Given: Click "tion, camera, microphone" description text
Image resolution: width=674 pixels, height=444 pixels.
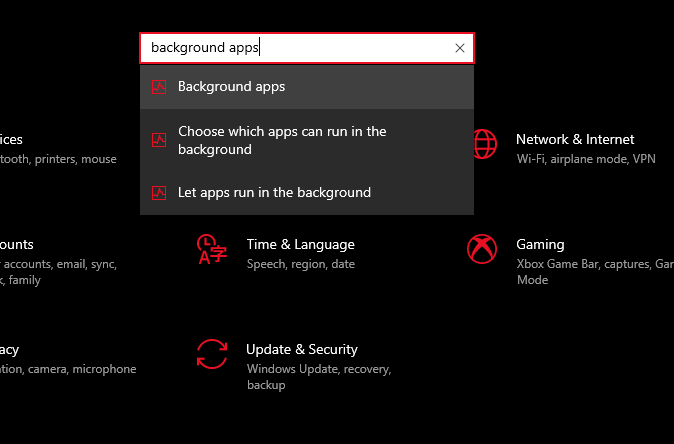Looking at the screenshot, I should [x=68, y=369].
